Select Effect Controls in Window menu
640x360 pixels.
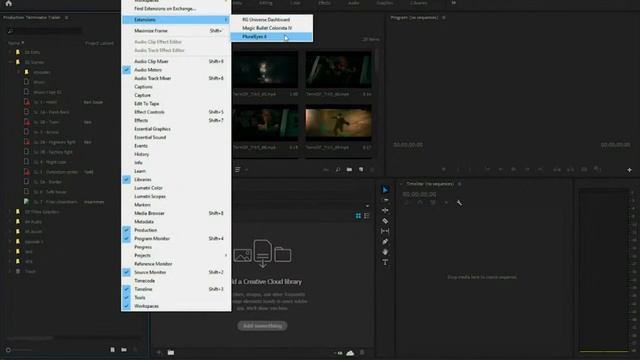coord(176,112)
